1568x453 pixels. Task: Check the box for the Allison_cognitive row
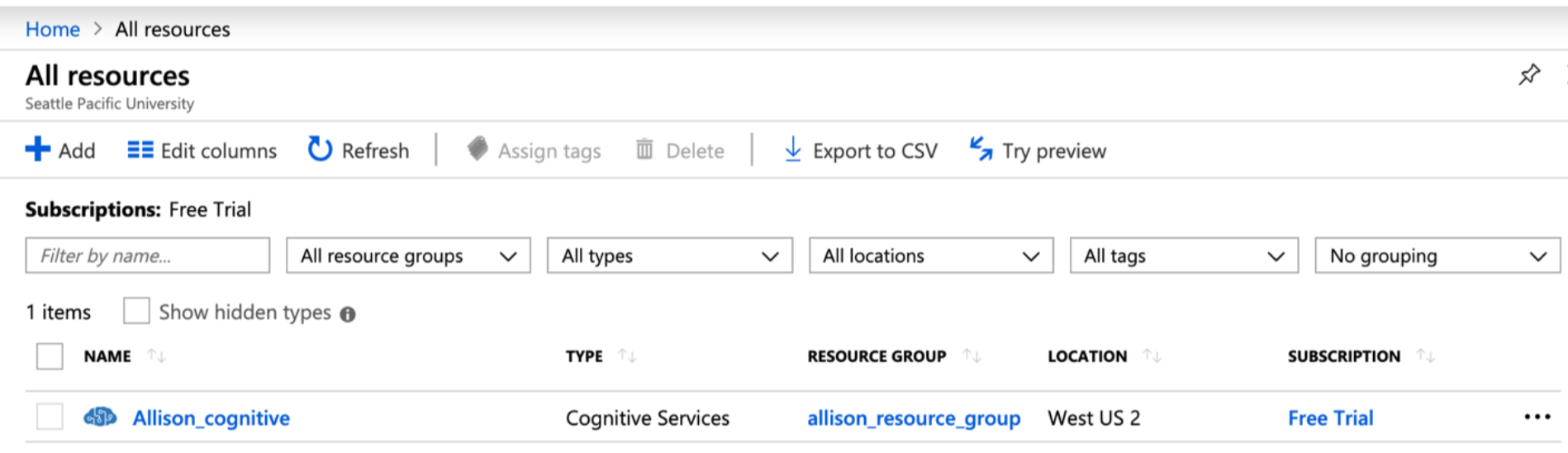(50, 417)
